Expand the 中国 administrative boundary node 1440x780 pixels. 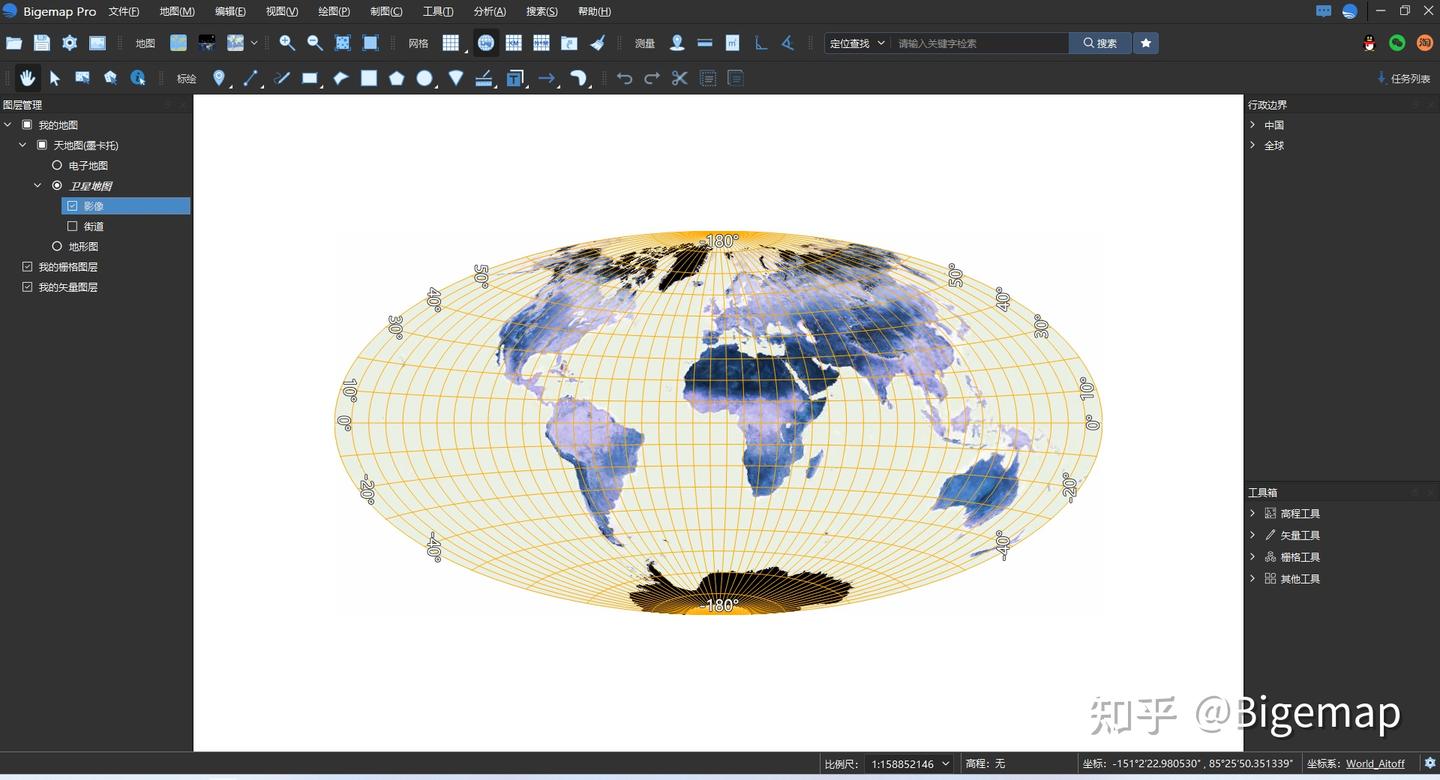(x=1253, y=125)
